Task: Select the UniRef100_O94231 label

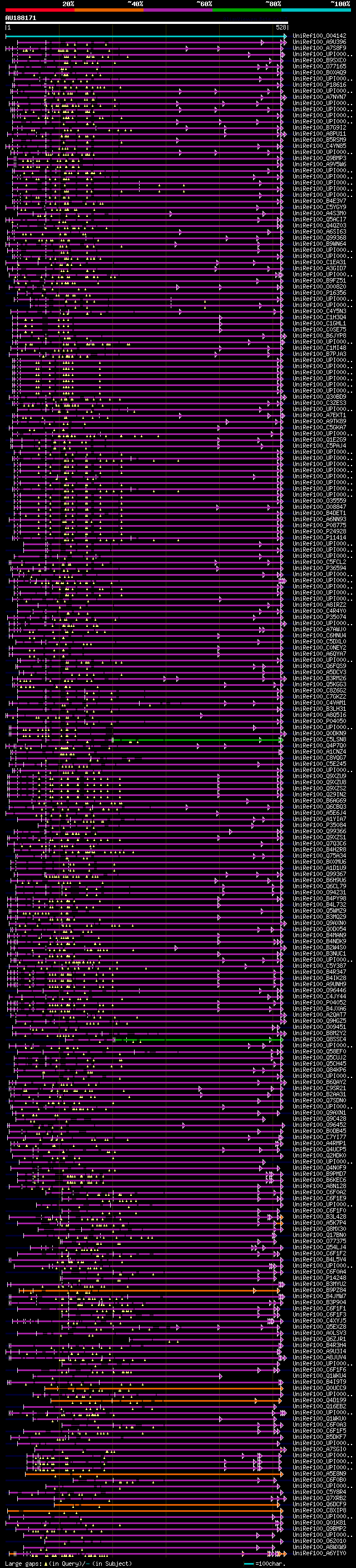Action: [x=319, y=892]
